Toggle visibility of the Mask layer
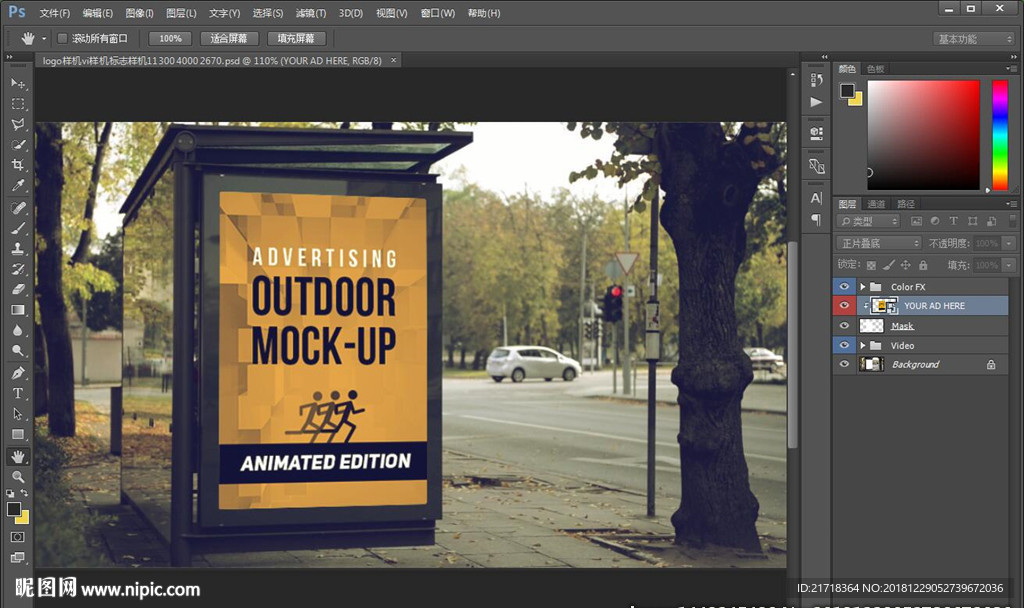Screen dimensions: 1024x608 pos(844,326)
